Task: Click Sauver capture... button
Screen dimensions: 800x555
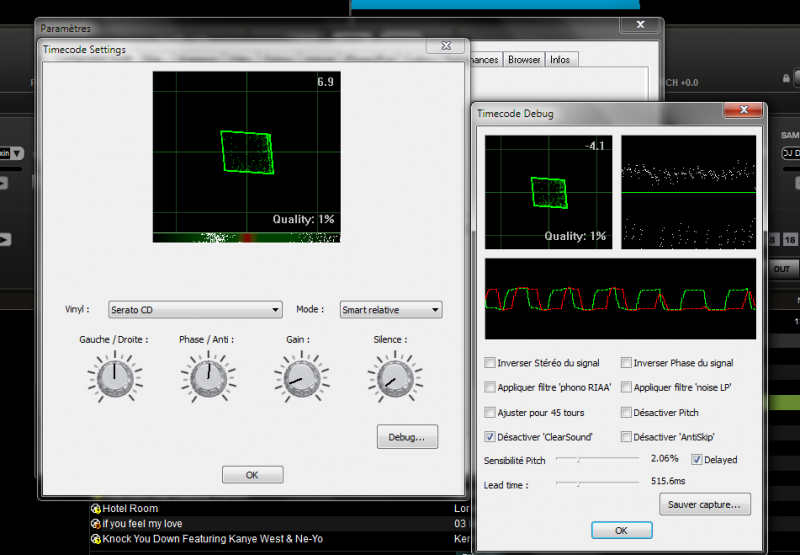Action: pos(705,505)
